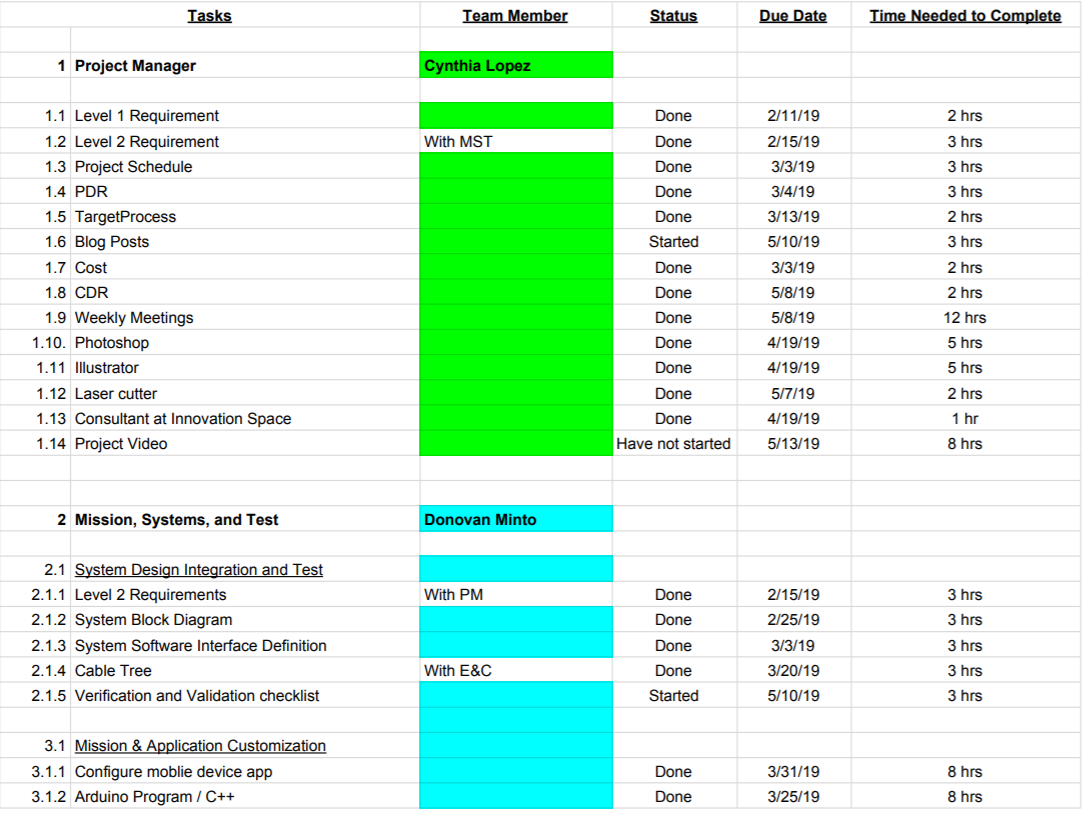Select the 5/7/19 row's 2 hrs cell

point(964,394)
